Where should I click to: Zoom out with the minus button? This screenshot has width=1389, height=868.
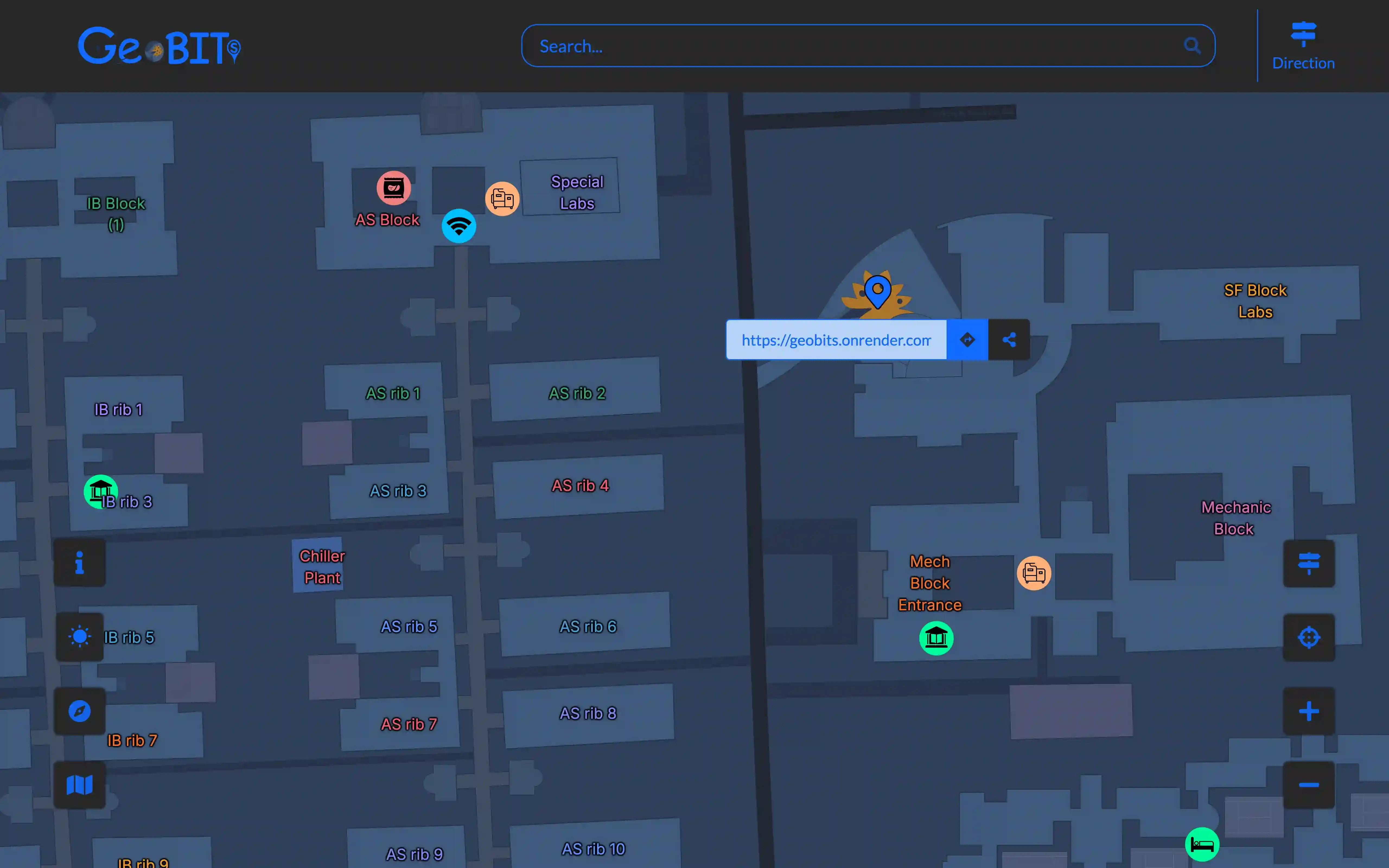tap(1309, 785)
